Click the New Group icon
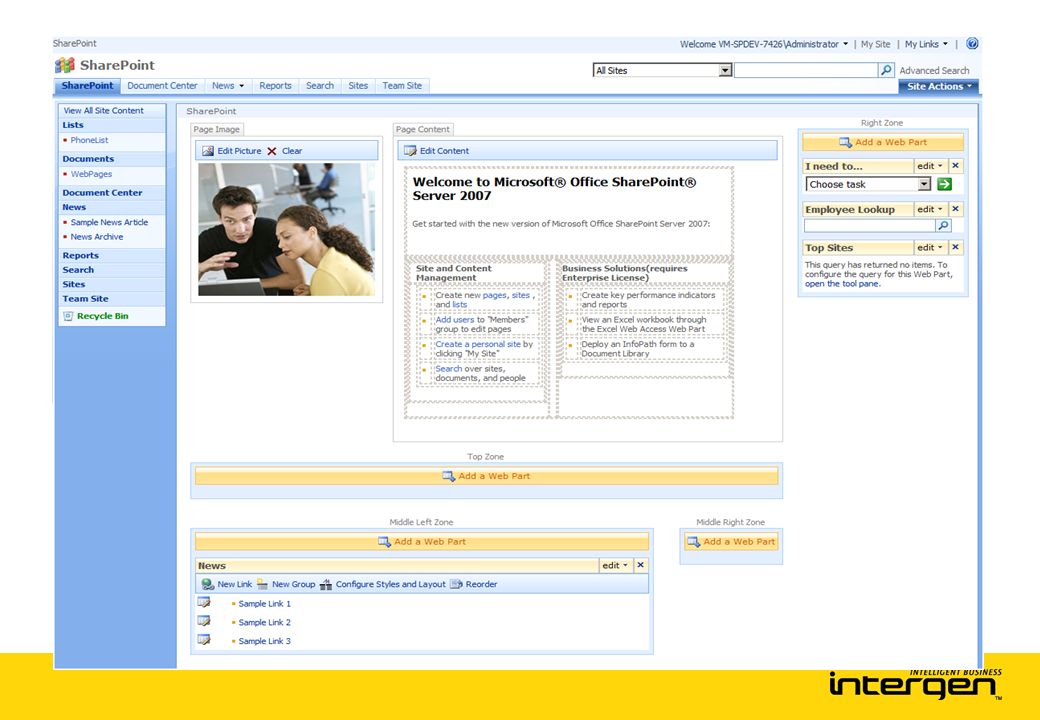This screenshot has width=1040, height=720. click(x=262, y=584)
